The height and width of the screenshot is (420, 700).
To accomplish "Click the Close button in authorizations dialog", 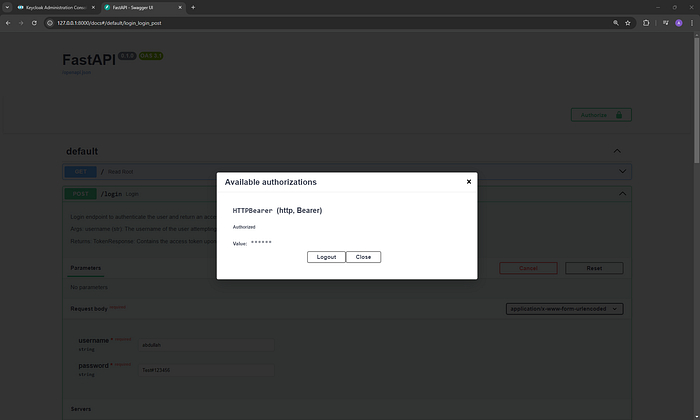I will 363,257.
